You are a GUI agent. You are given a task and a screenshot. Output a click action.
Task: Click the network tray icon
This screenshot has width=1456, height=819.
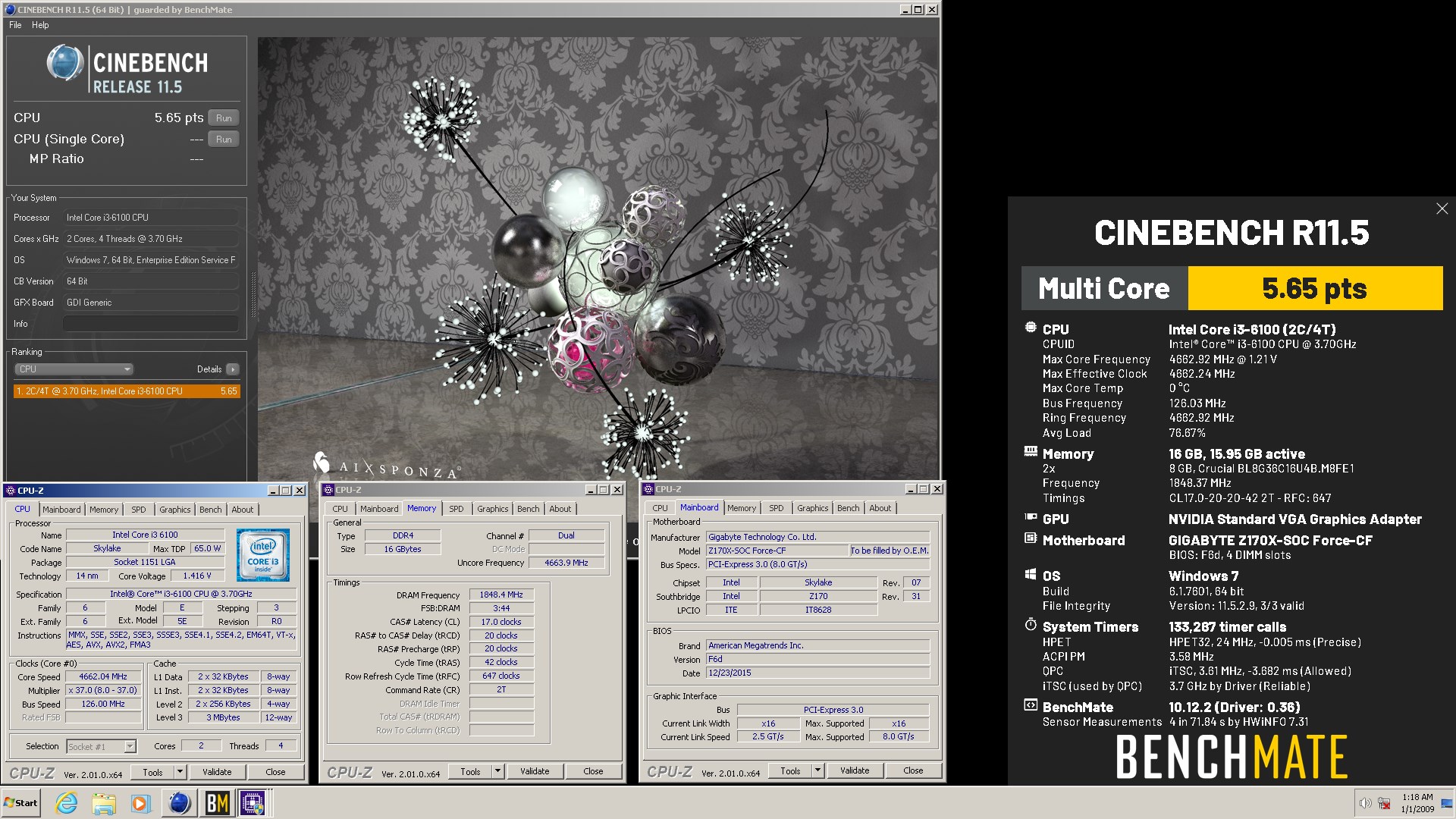[1384, 803]
